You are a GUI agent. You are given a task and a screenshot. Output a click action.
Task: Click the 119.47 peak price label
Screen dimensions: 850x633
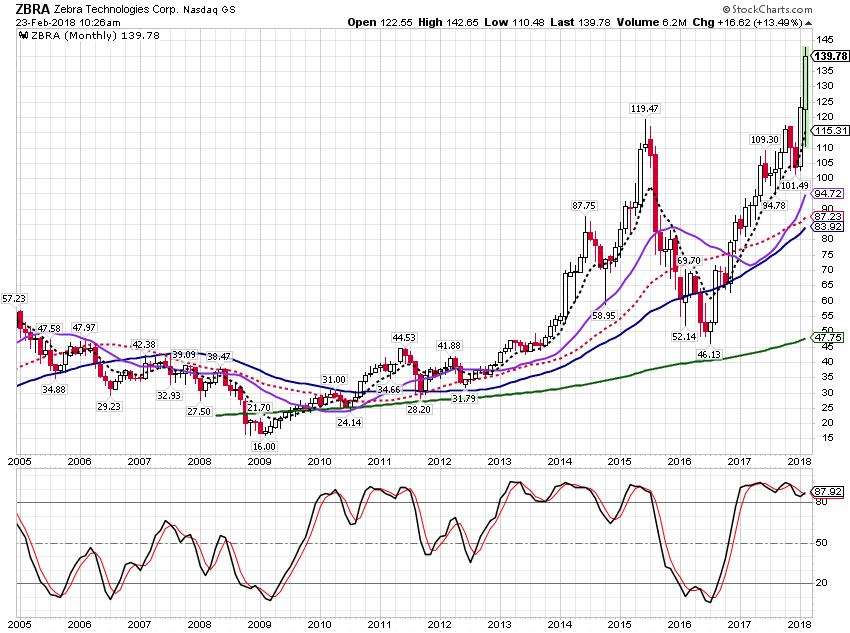tap(645, 108)
